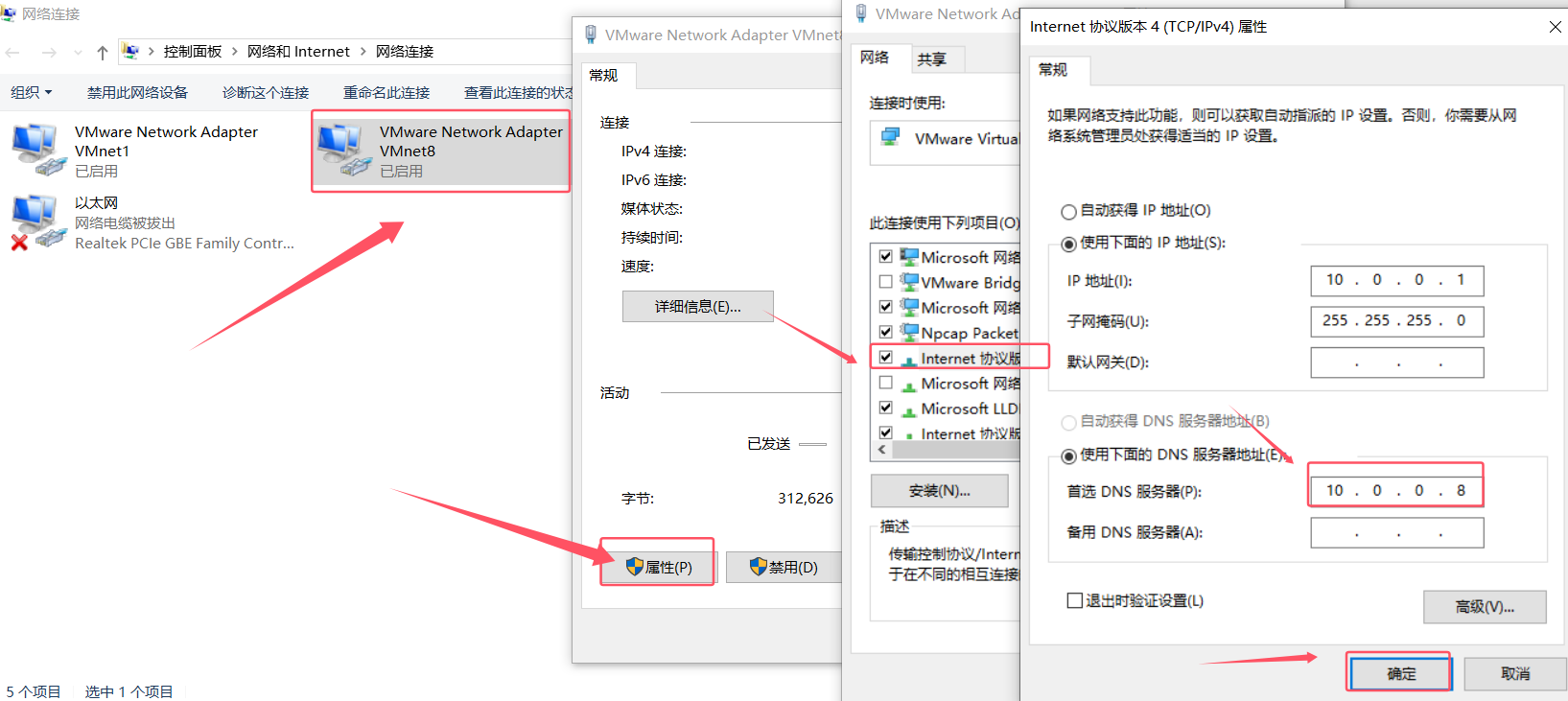
Task: Click the 详细信息(E)... button
Action: pos(698,306)
